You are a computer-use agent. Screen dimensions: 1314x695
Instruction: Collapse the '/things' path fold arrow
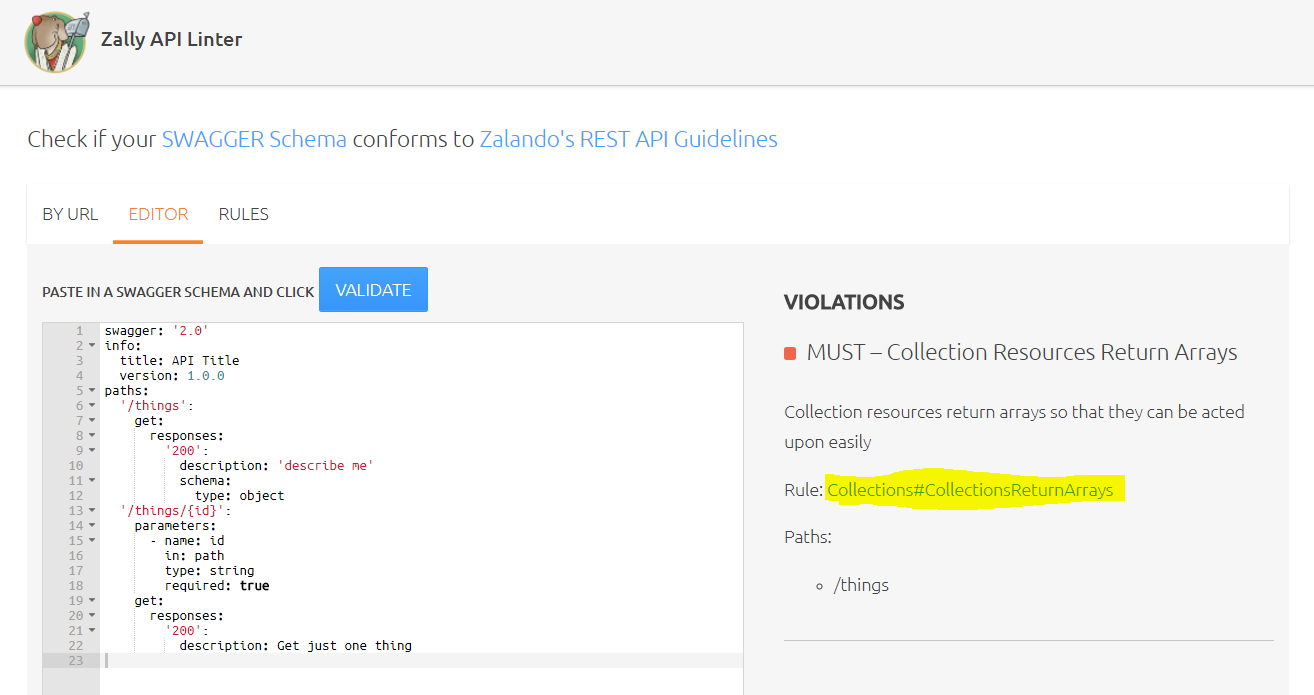(93, 405)
